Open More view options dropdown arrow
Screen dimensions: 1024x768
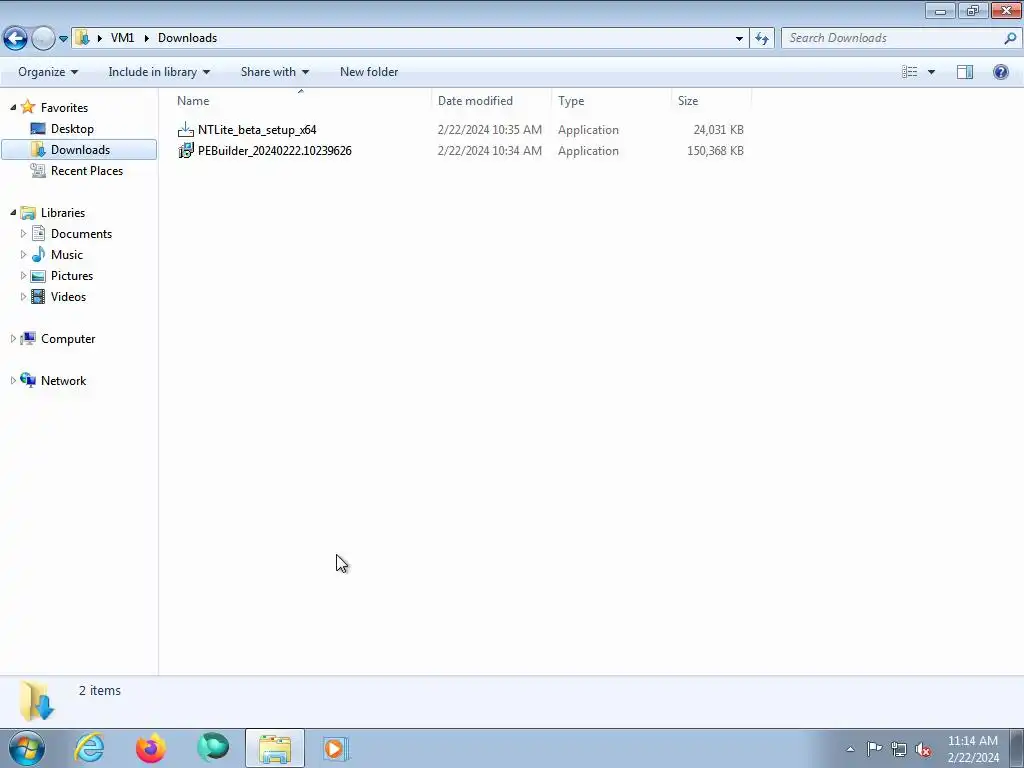click(x=931, y=72)
